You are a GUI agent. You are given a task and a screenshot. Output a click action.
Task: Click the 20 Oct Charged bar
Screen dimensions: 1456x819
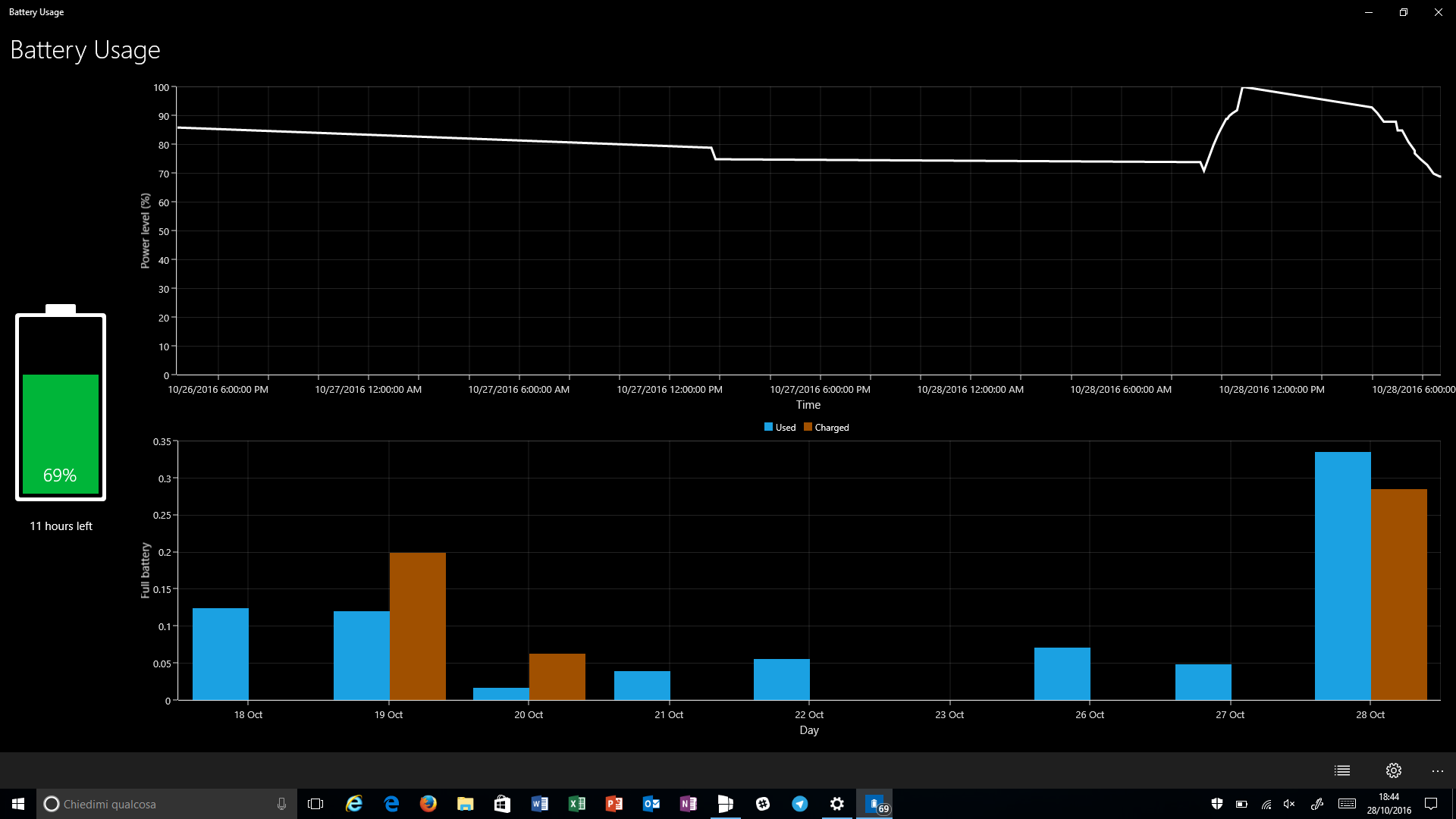point(557,676)
